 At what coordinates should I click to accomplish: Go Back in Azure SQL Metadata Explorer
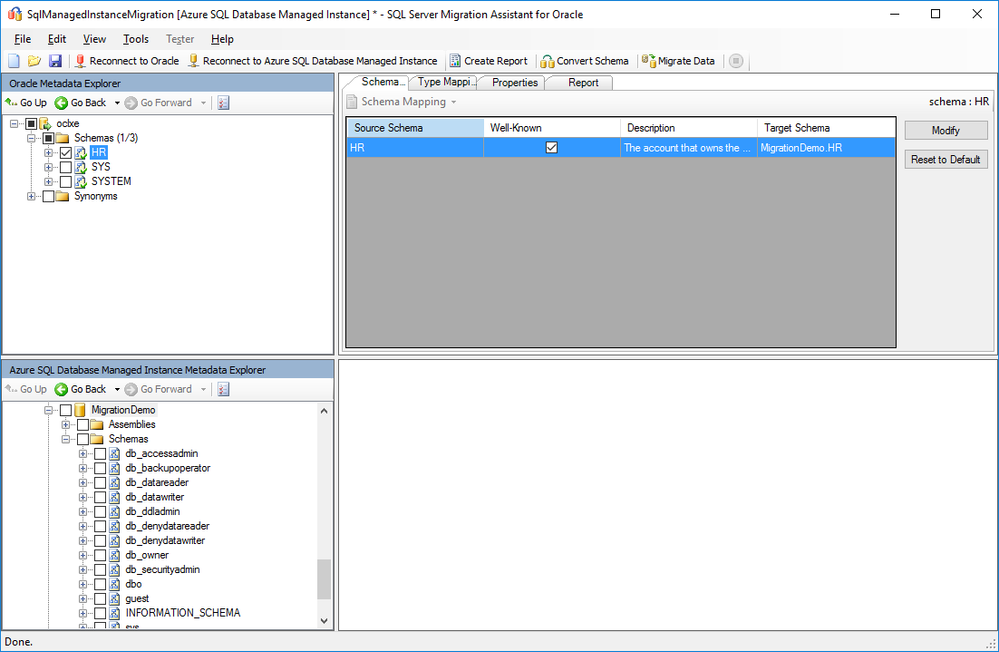(x=81, y=389)
